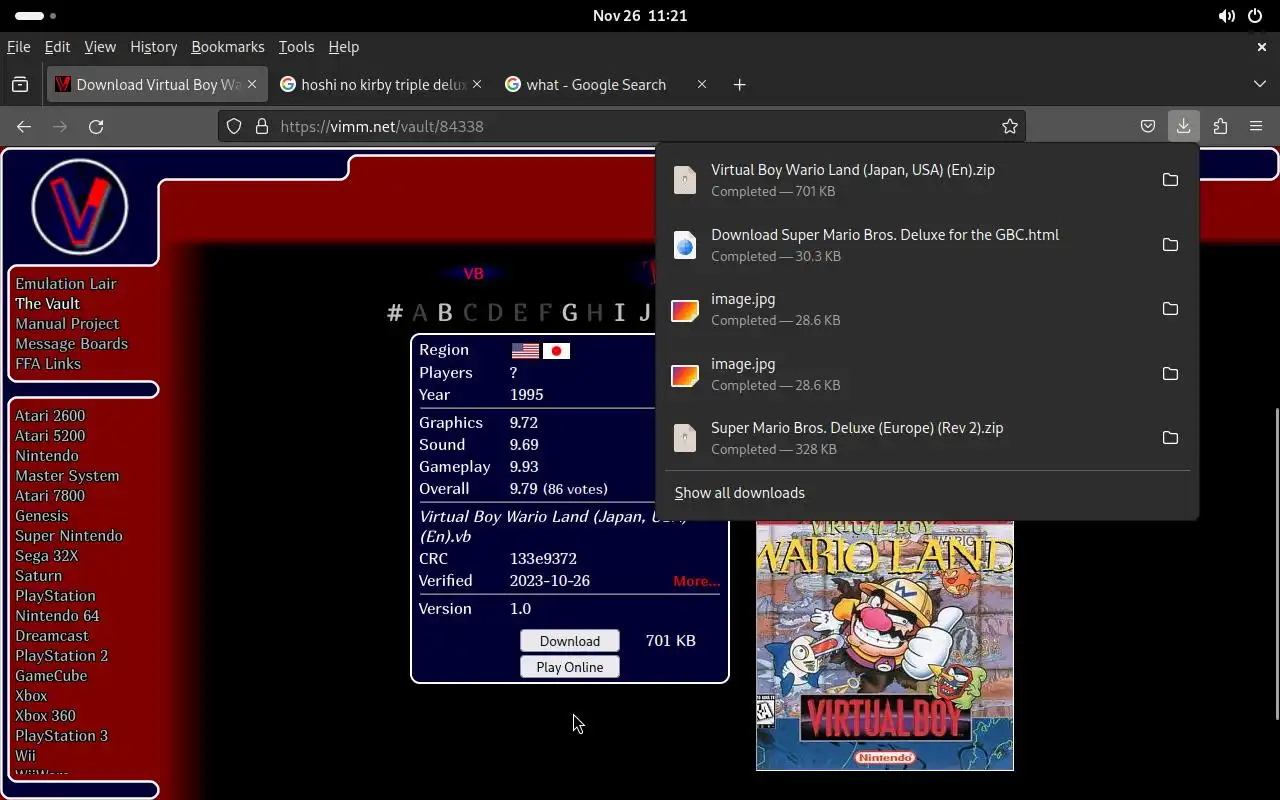Open the View menu

point(100,47)
